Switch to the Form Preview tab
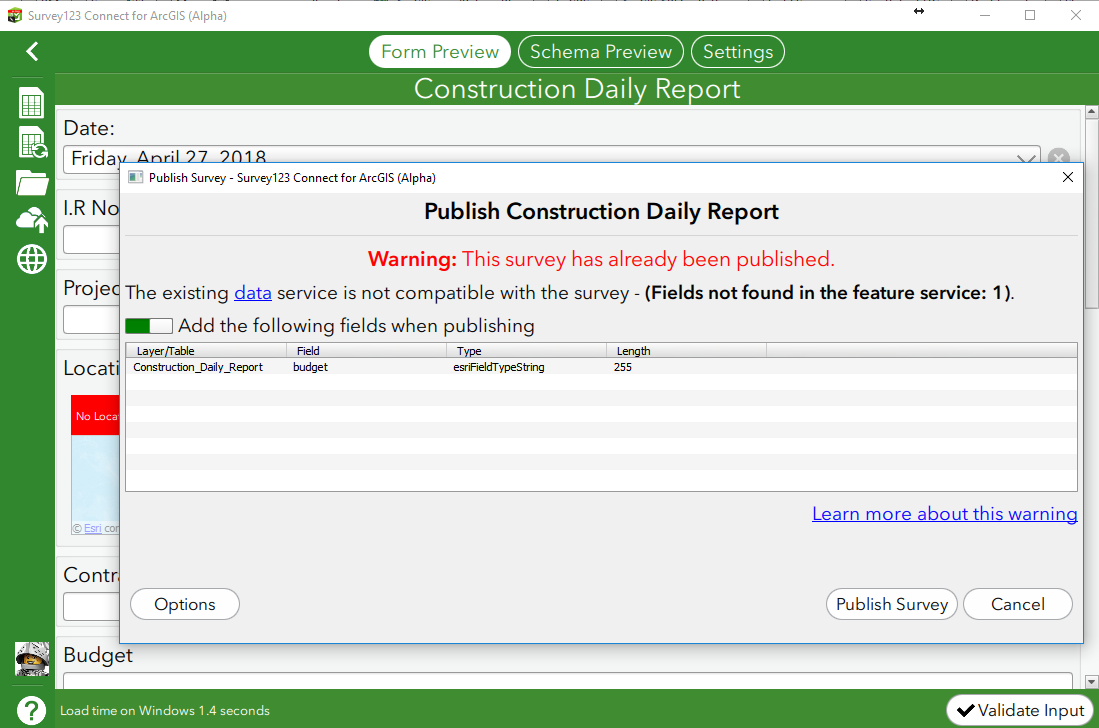 (x=440, y=52)
